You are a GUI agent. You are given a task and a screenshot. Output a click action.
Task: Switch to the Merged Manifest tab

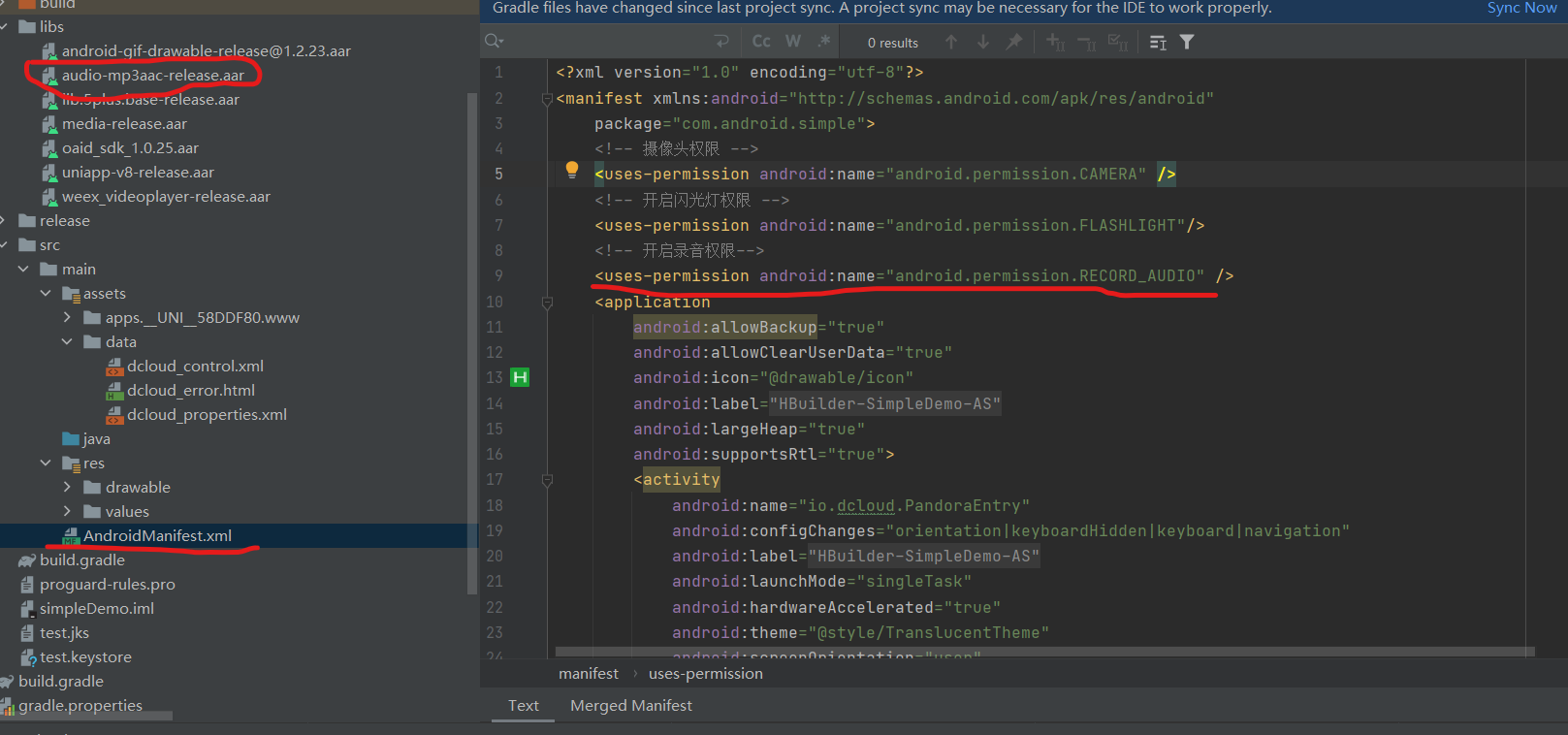pyautogui.click(x=631, y=705)
